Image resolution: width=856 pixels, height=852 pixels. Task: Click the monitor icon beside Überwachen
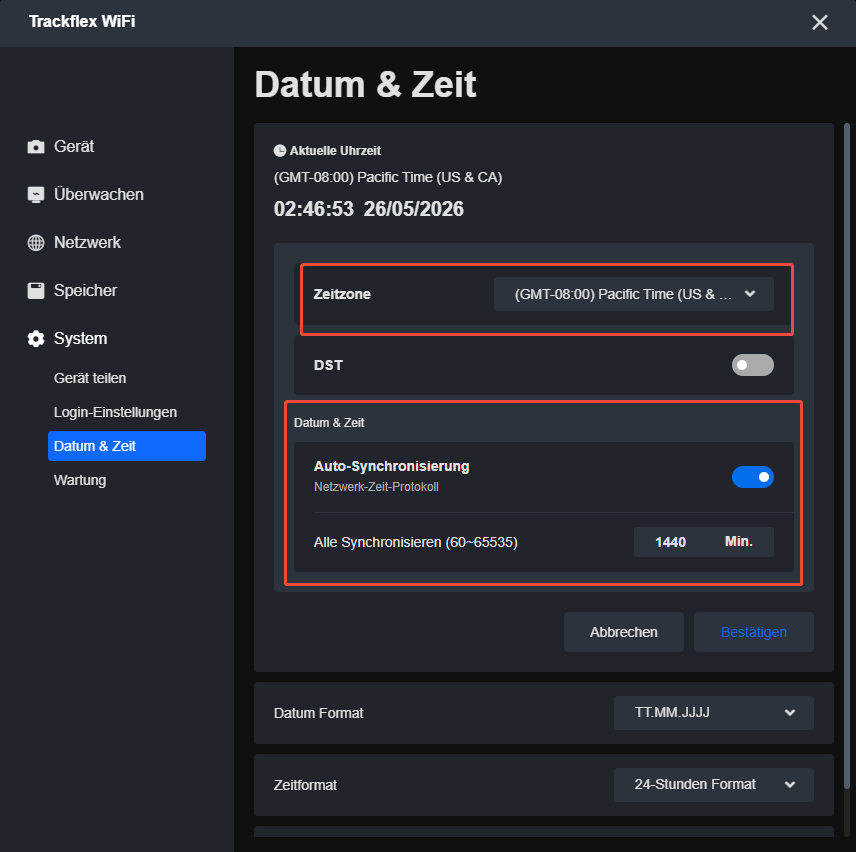tap(36, 194)
